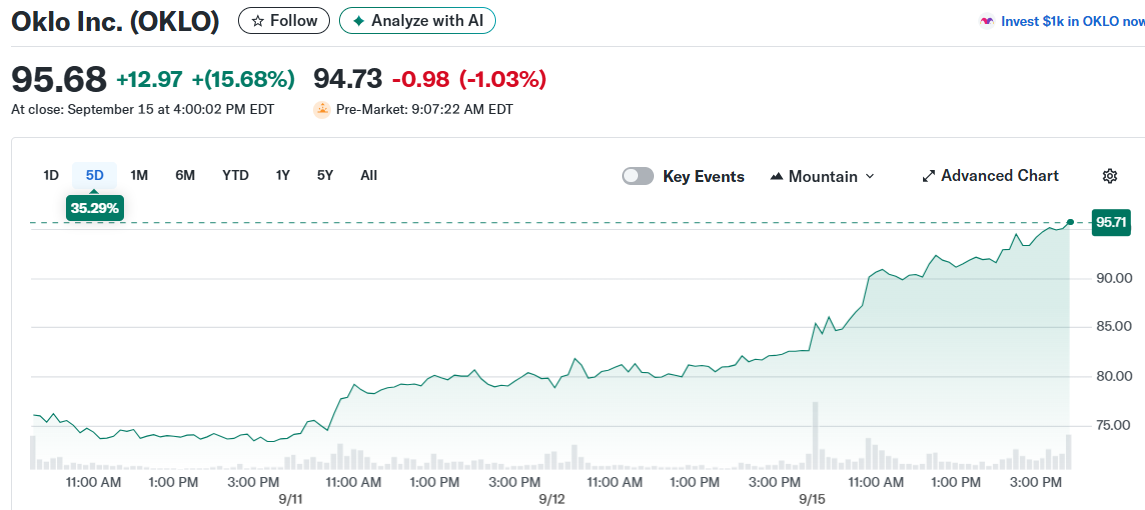The width and height of the screenshot is (1145, 510).
Task: Click the 35.29% five-day return badge
Action: click(x=95, y=208)
